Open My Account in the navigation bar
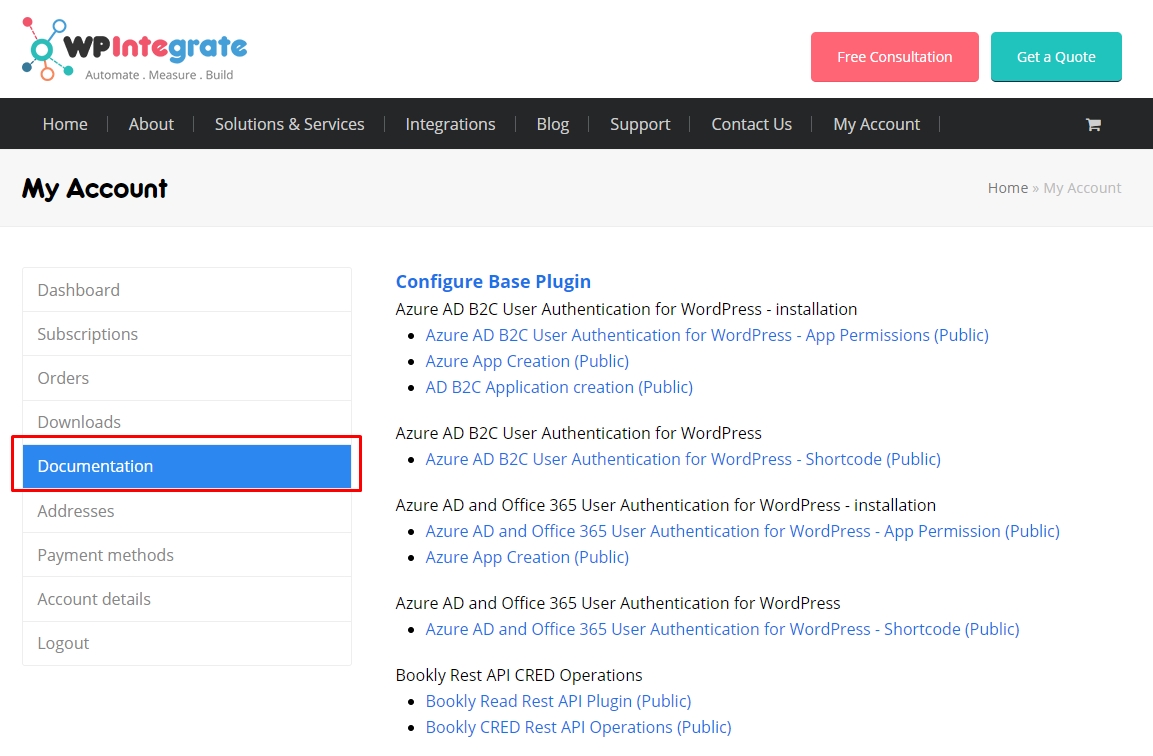Image resolution: width=1153 pixels, height=756 pixels. point(876,124)
